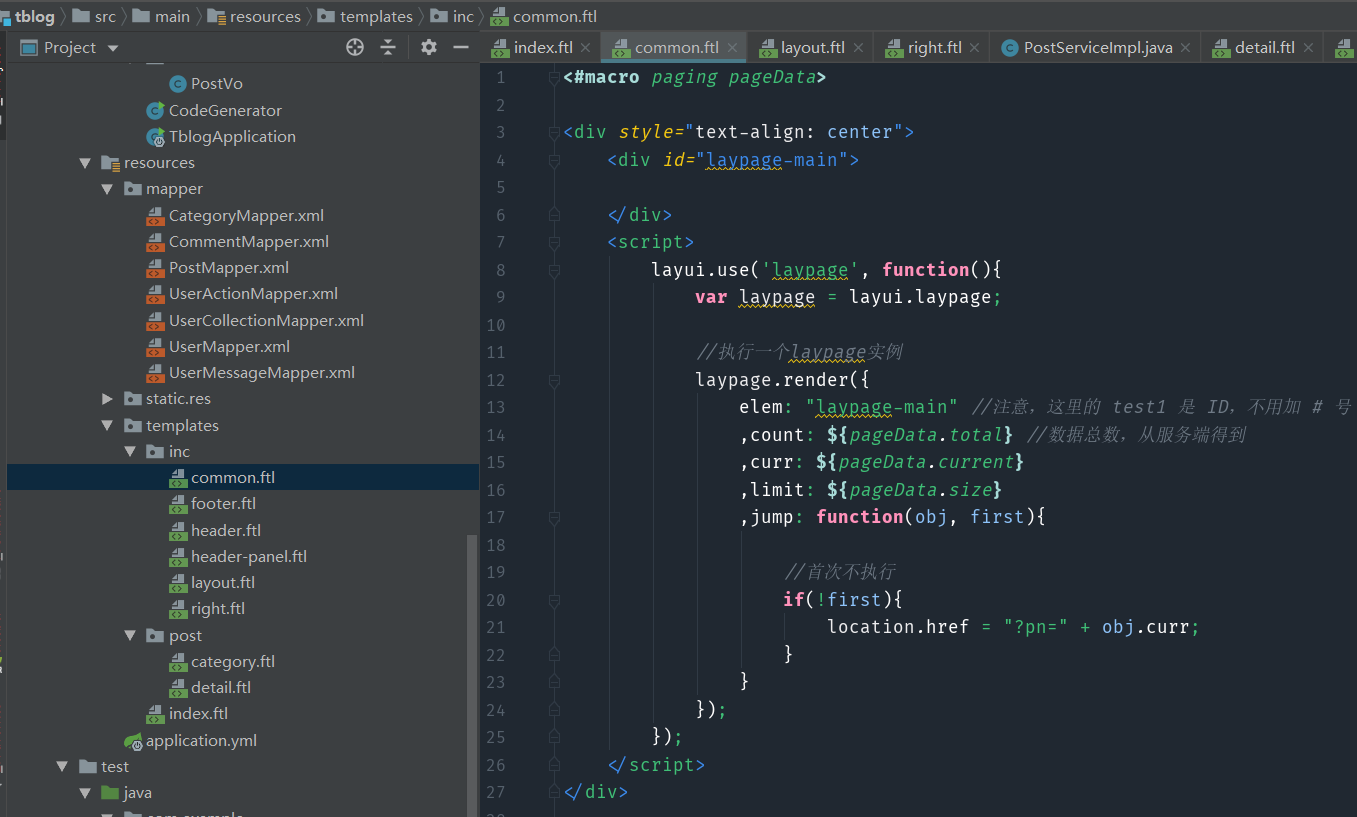Hide the Project panel with minimize icon
Viewport: 1357px width, 817px height.
[461, 47]
